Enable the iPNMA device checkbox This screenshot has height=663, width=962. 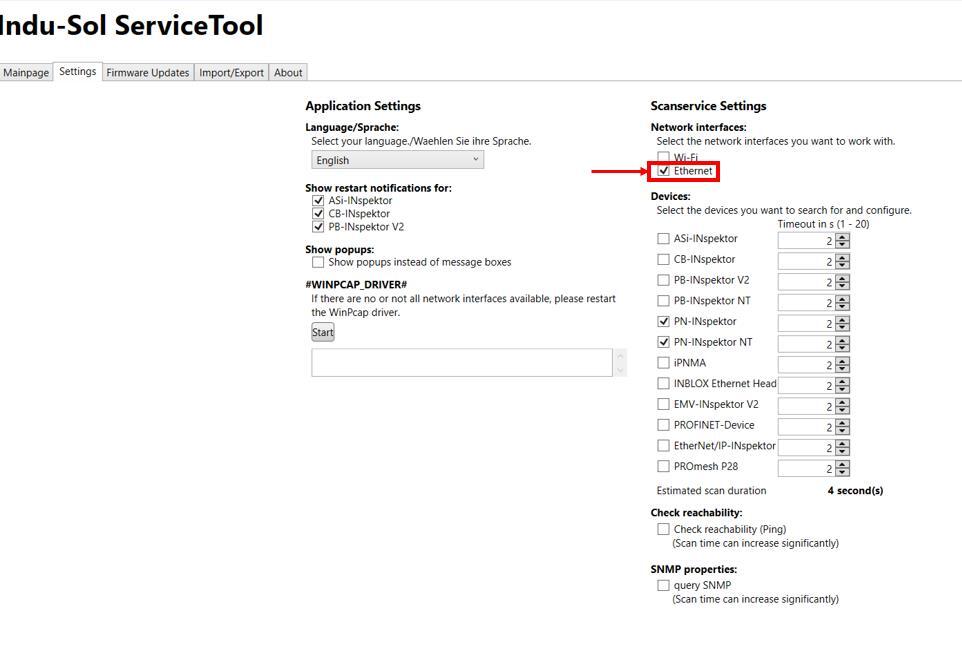point(663,363)
